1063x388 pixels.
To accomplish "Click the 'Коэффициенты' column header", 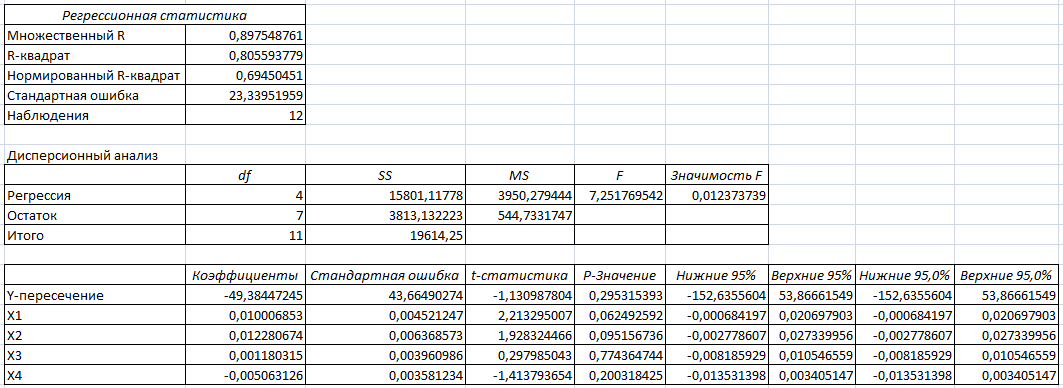I will point(245,275).
